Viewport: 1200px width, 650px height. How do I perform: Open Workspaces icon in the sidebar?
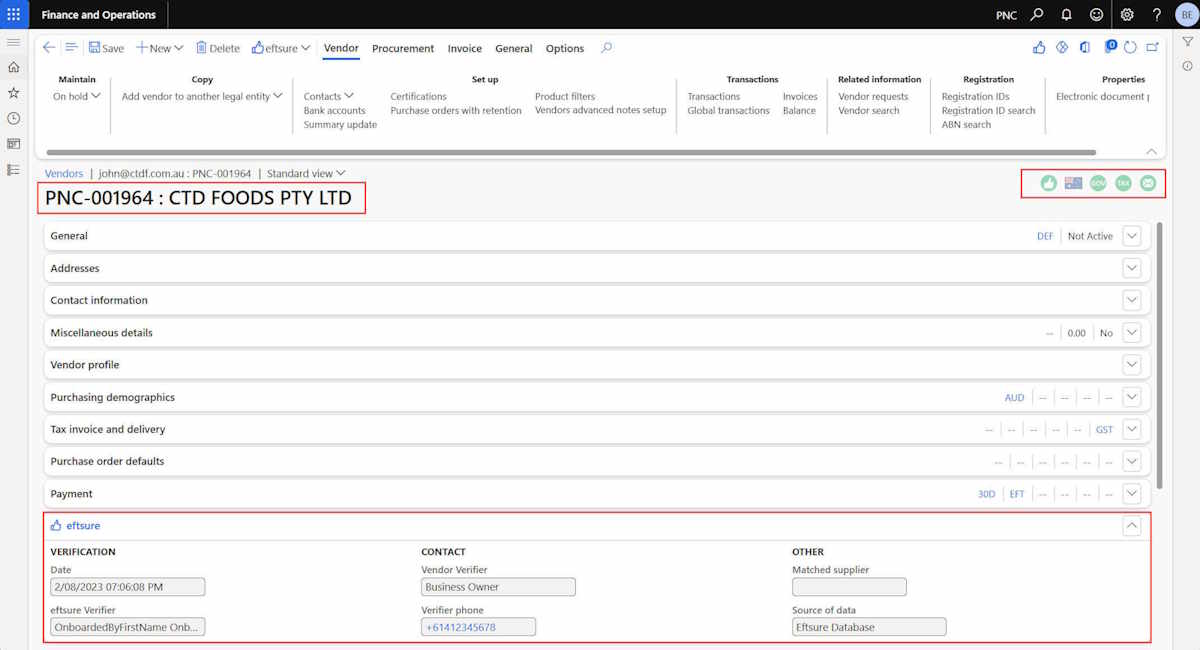click(x=13, y=144)
